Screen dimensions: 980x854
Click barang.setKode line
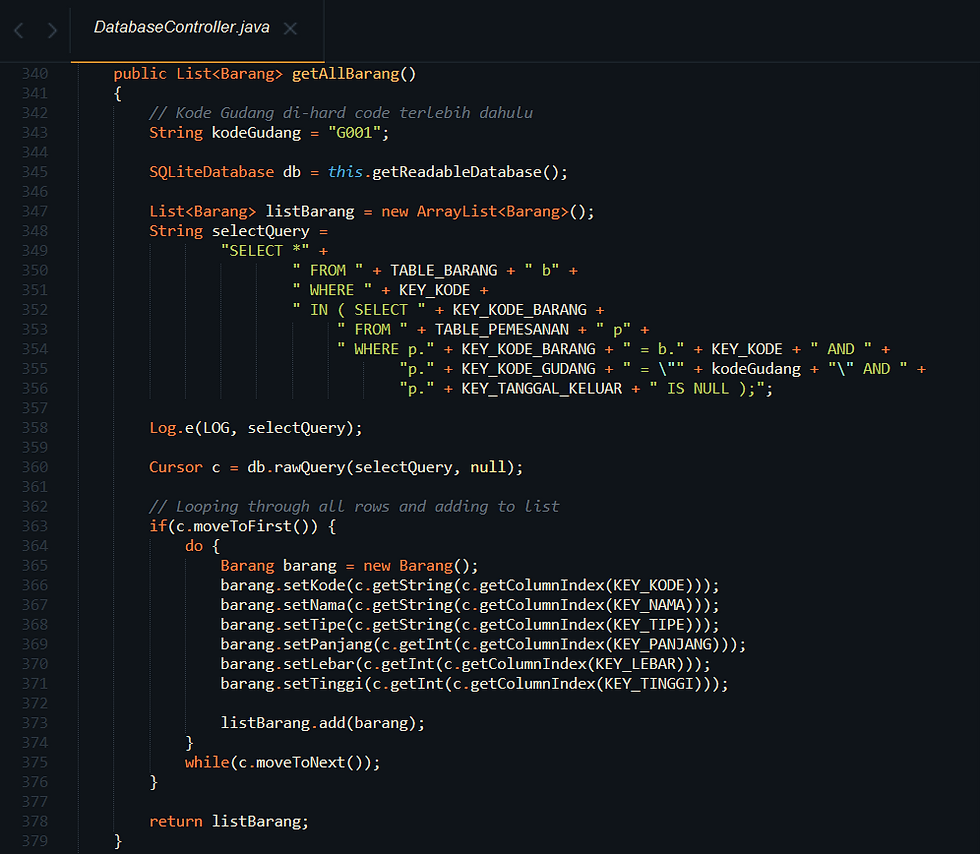[x=470, y=586]
